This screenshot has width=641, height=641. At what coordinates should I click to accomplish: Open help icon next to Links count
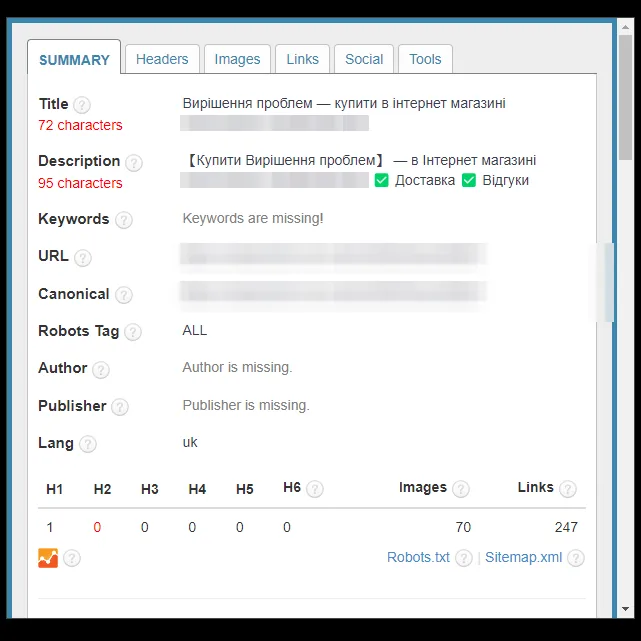tap(568, 489)
